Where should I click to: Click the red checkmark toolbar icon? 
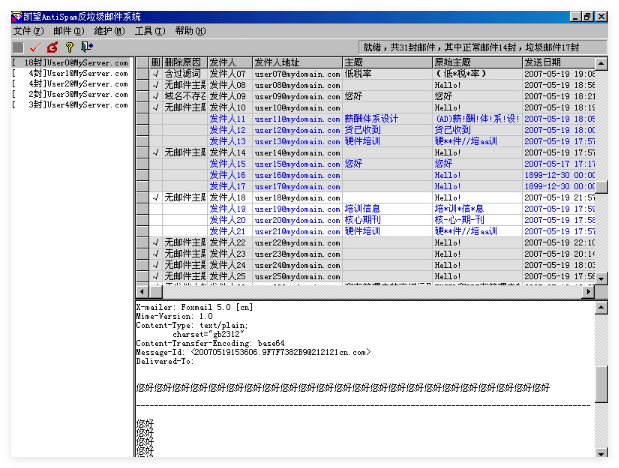pos(35,46)
